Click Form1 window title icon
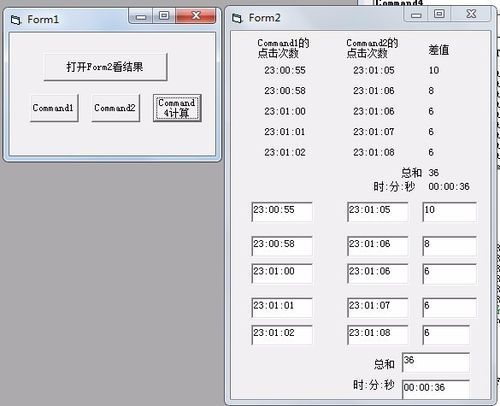This screenshot has height=406, width=500. point(15,20)
